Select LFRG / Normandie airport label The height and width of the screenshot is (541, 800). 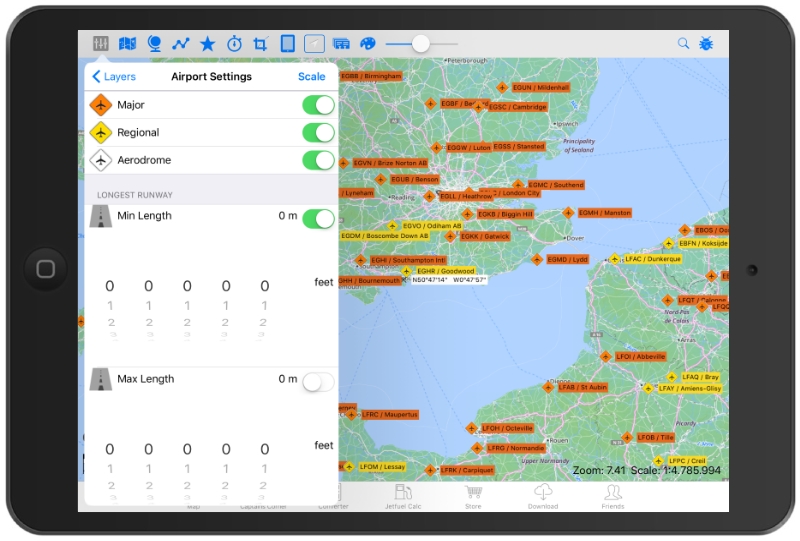tap(515, 448)
